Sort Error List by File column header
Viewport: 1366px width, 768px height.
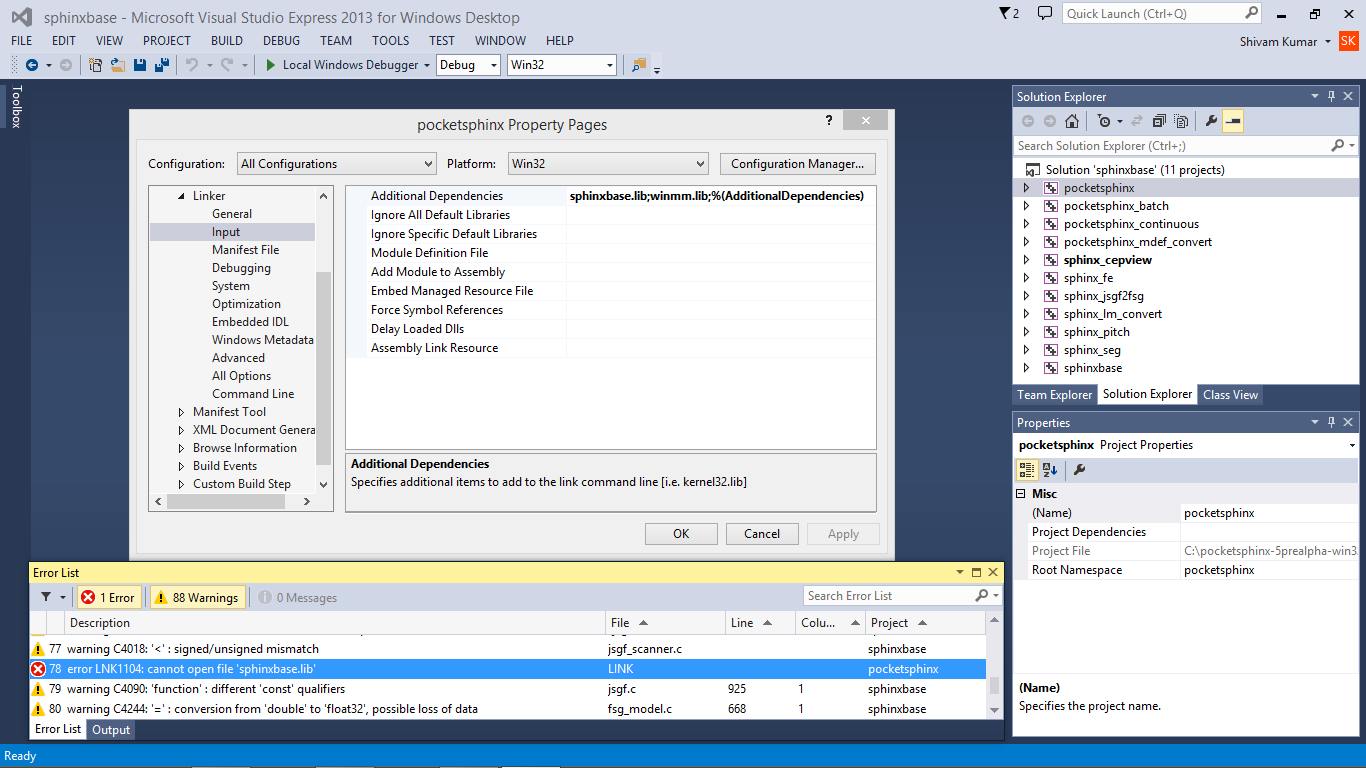(x=665, y=623)
